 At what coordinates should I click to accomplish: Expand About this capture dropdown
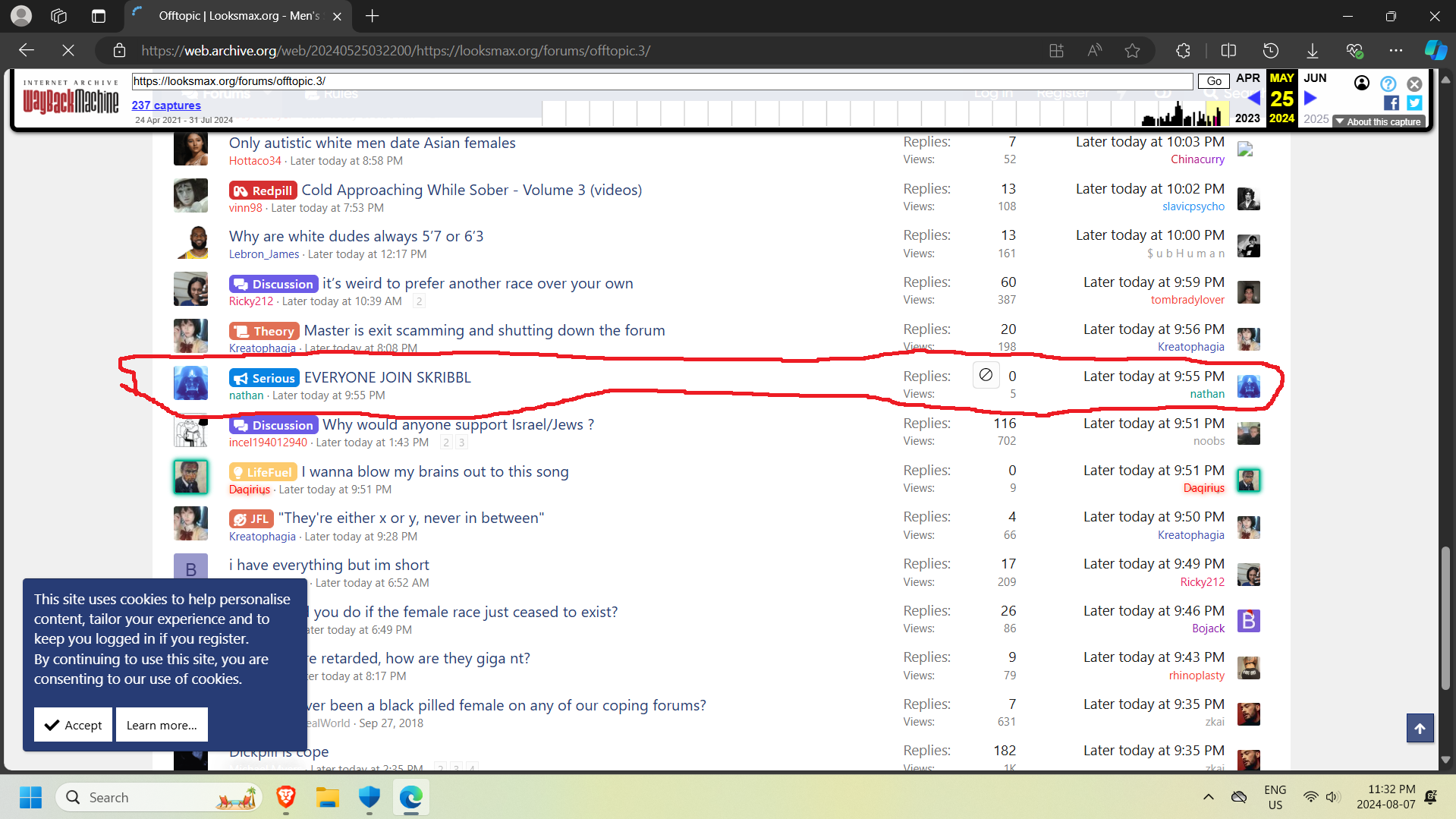pyautogui.click(x=1379, y=121)
